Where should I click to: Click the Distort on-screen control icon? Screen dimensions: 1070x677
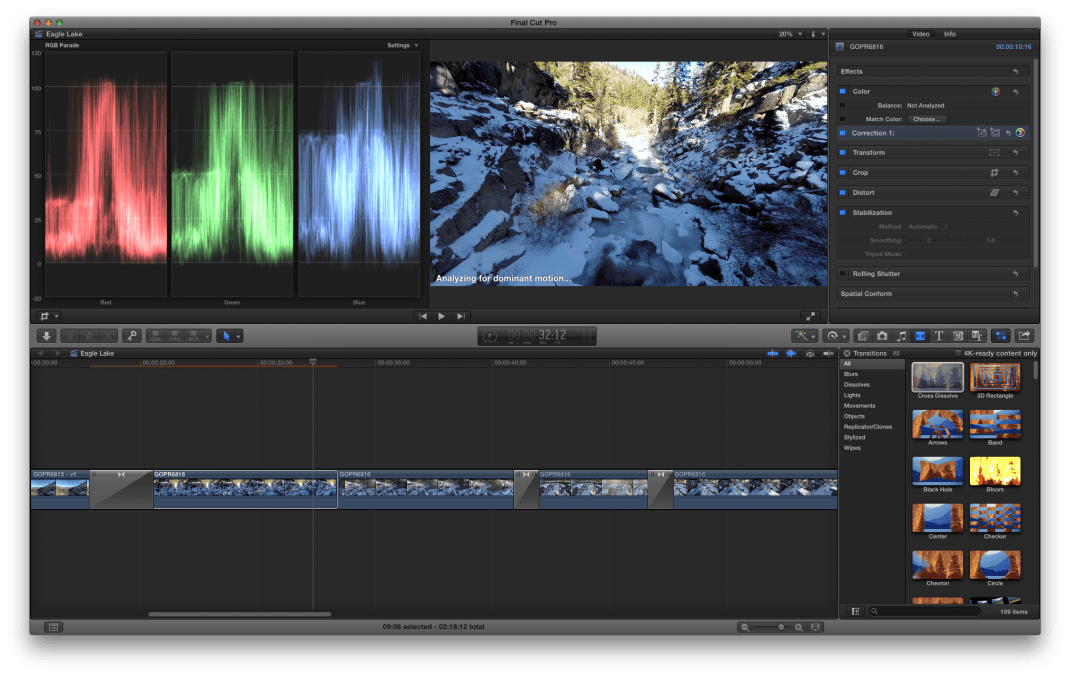(x=994, y=193)
